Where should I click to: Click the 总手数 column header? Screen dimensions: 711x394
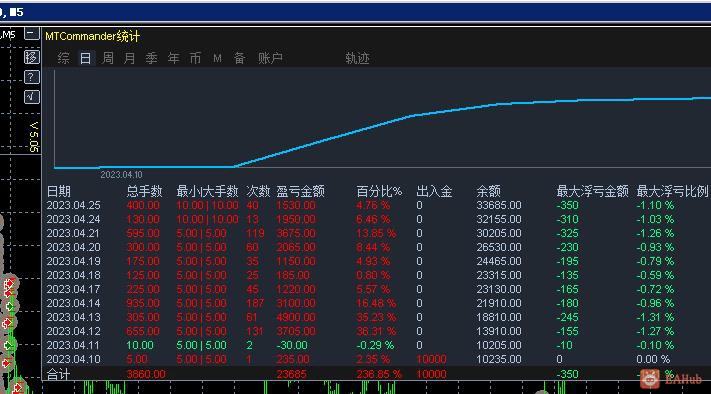click(144, 191)
